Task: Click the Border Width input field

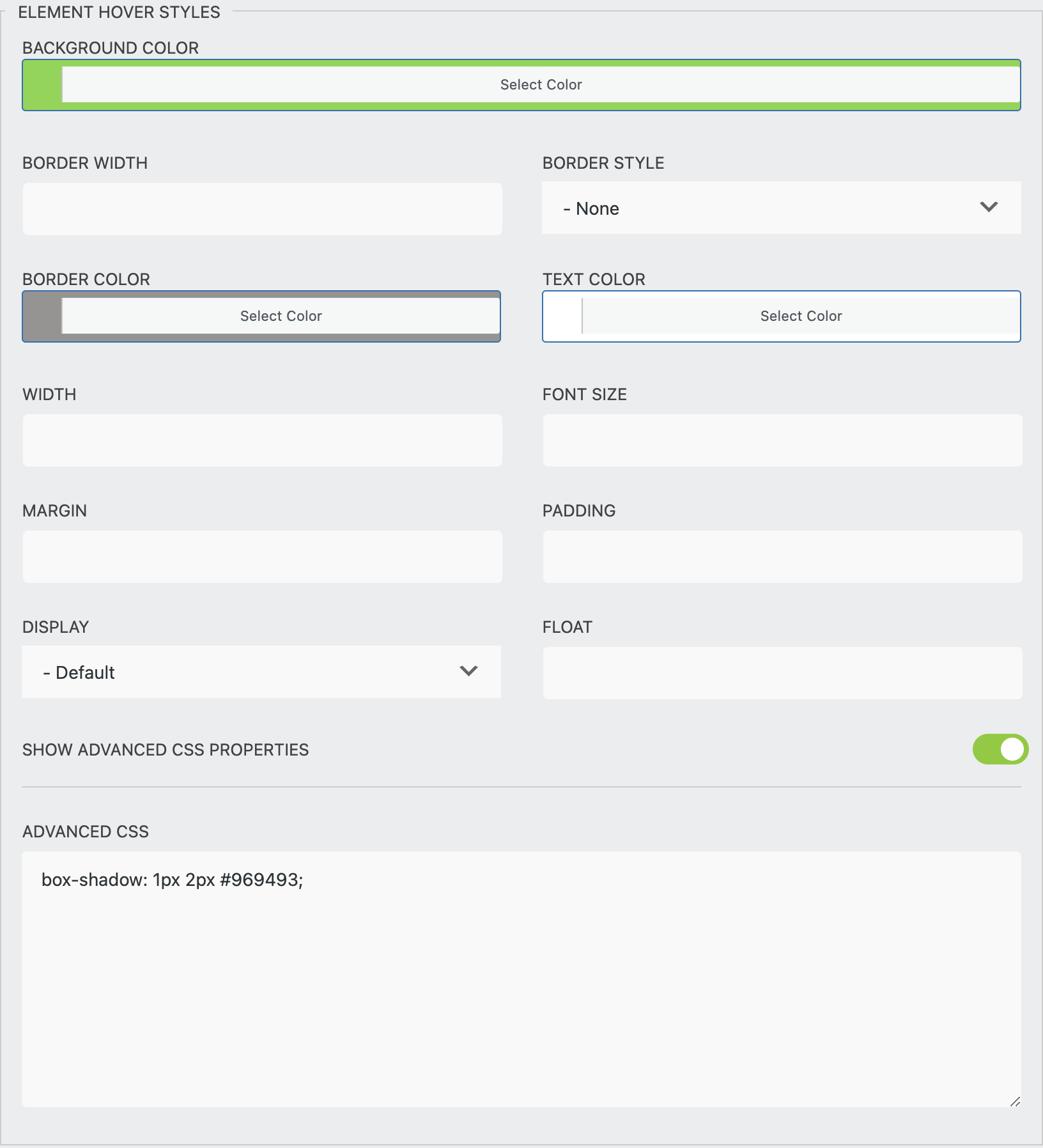Action: pyautogui.click(x=261, y=208)
